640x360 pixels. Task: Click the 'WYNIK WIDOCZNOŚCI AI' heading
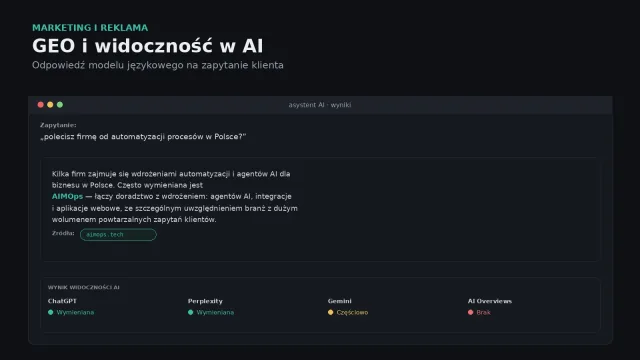click(x=84, y=287)
